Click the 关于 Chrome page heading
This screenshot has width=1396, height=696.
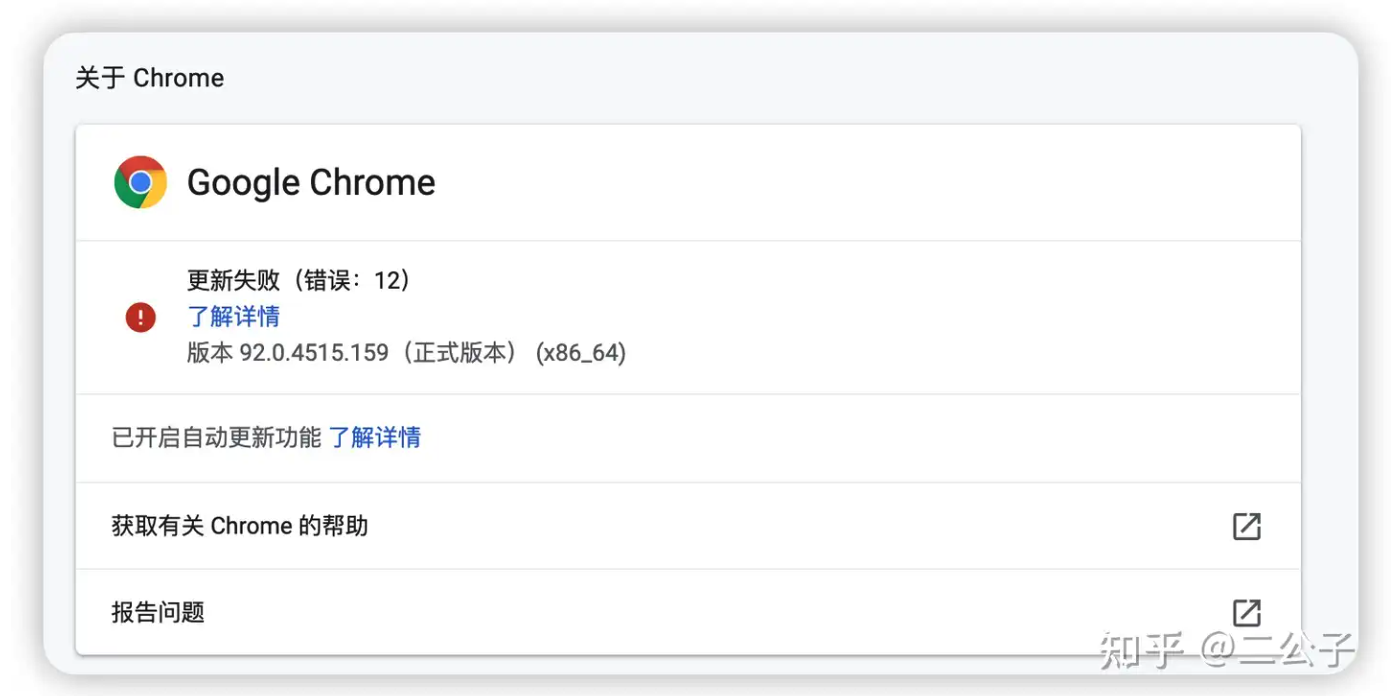point(150,78)
